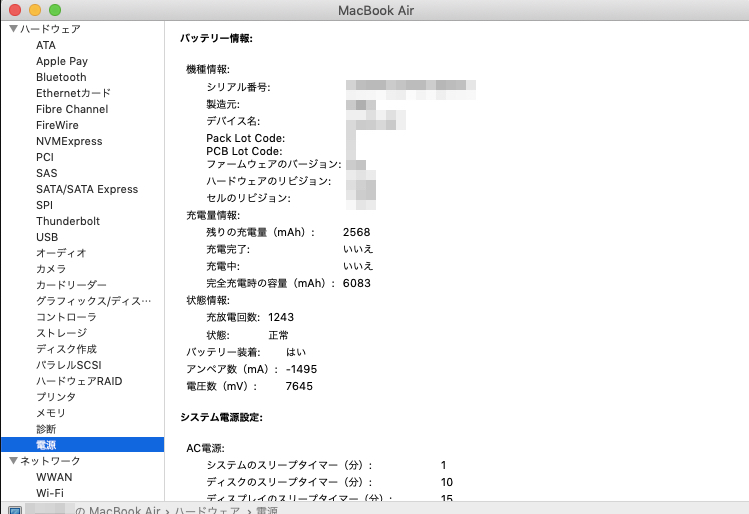
Task: Select Wi-Fi under ネットワーク
Action: pyautogui.click(x=50, y=493)
